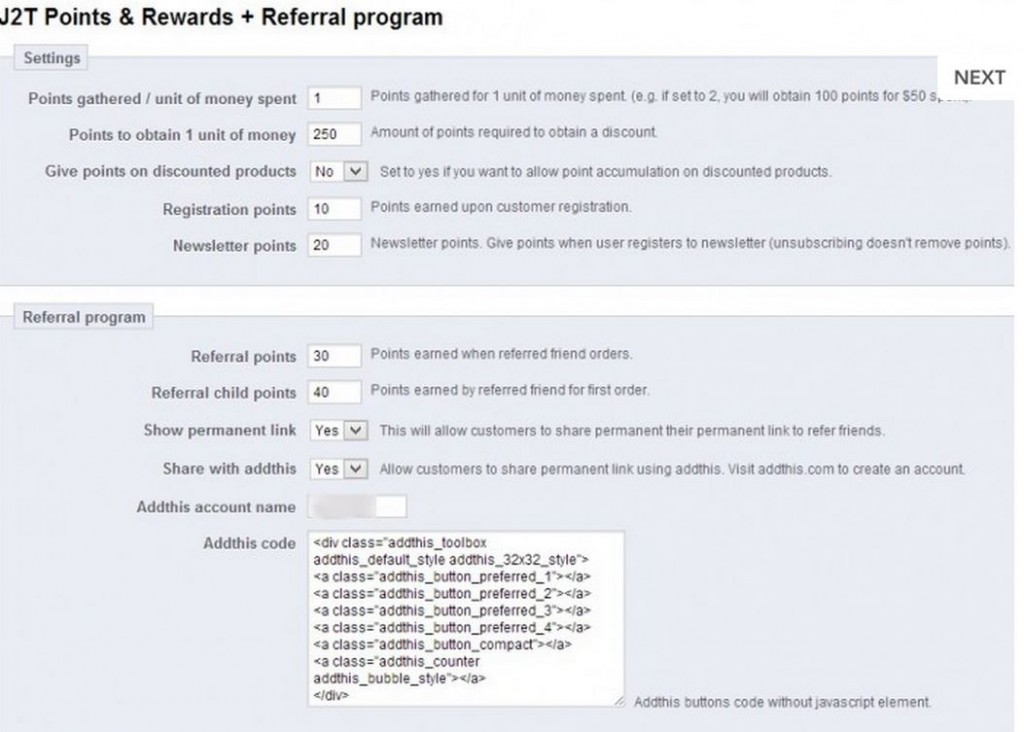This screenshot has width=1024, height=732.
Task: Click the Points gathered per unit field
Action: point(334,98)
